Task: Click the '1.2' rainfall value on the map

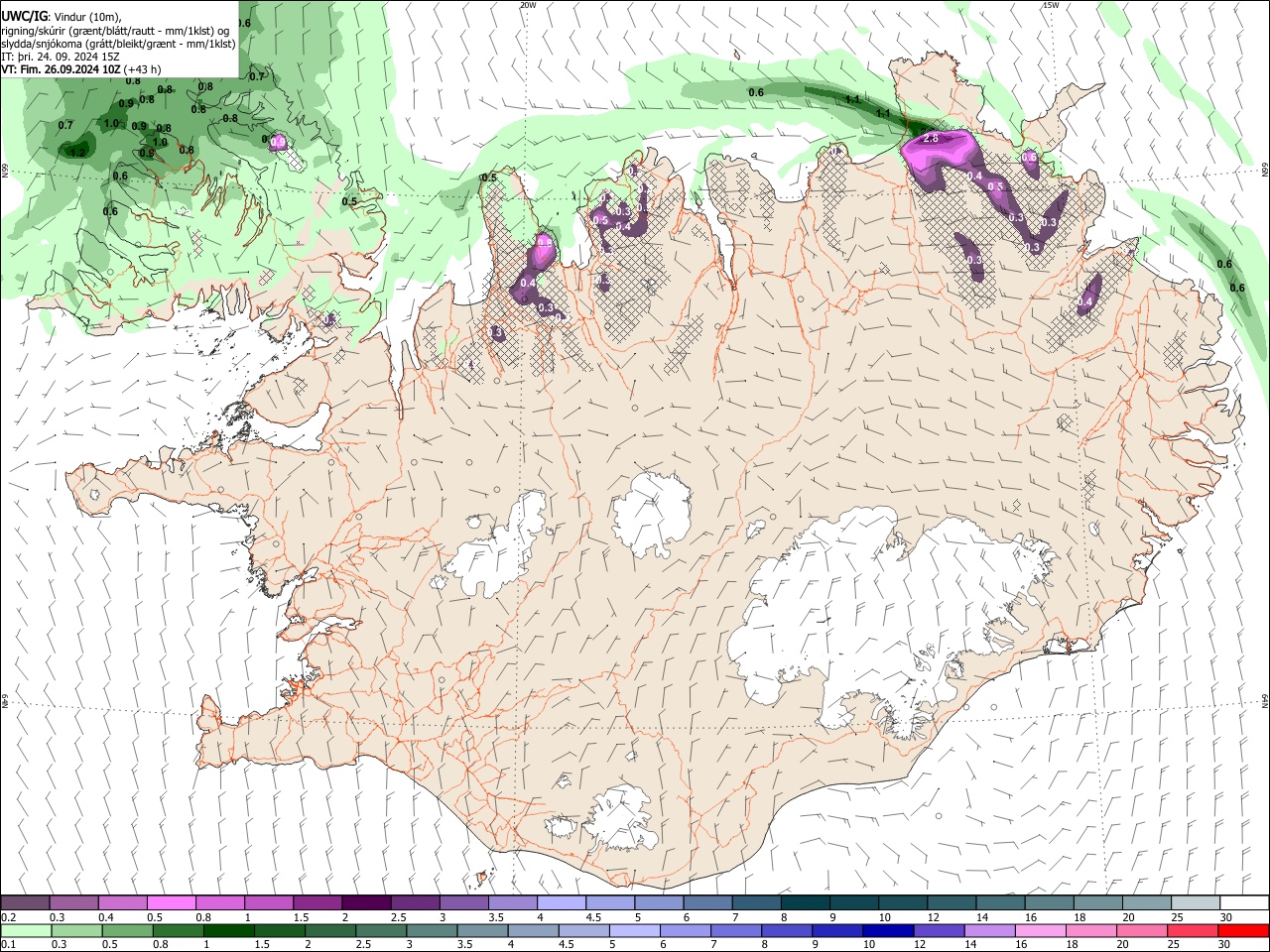Action: pyautogui.click(x=76, y=152)
